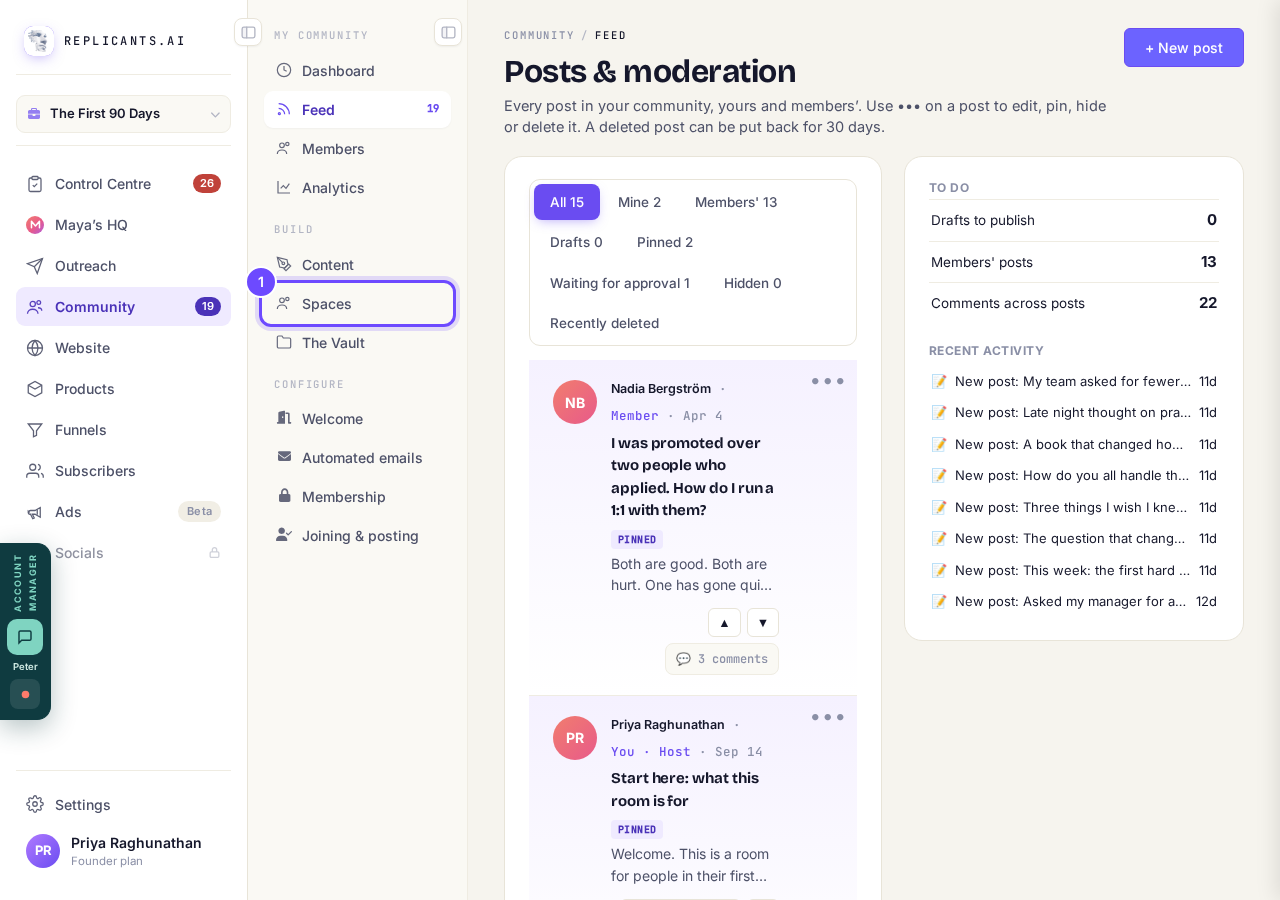Click the Automated emails envelope icon
This screenshot has height=900, width=1280.
point(284,457)
